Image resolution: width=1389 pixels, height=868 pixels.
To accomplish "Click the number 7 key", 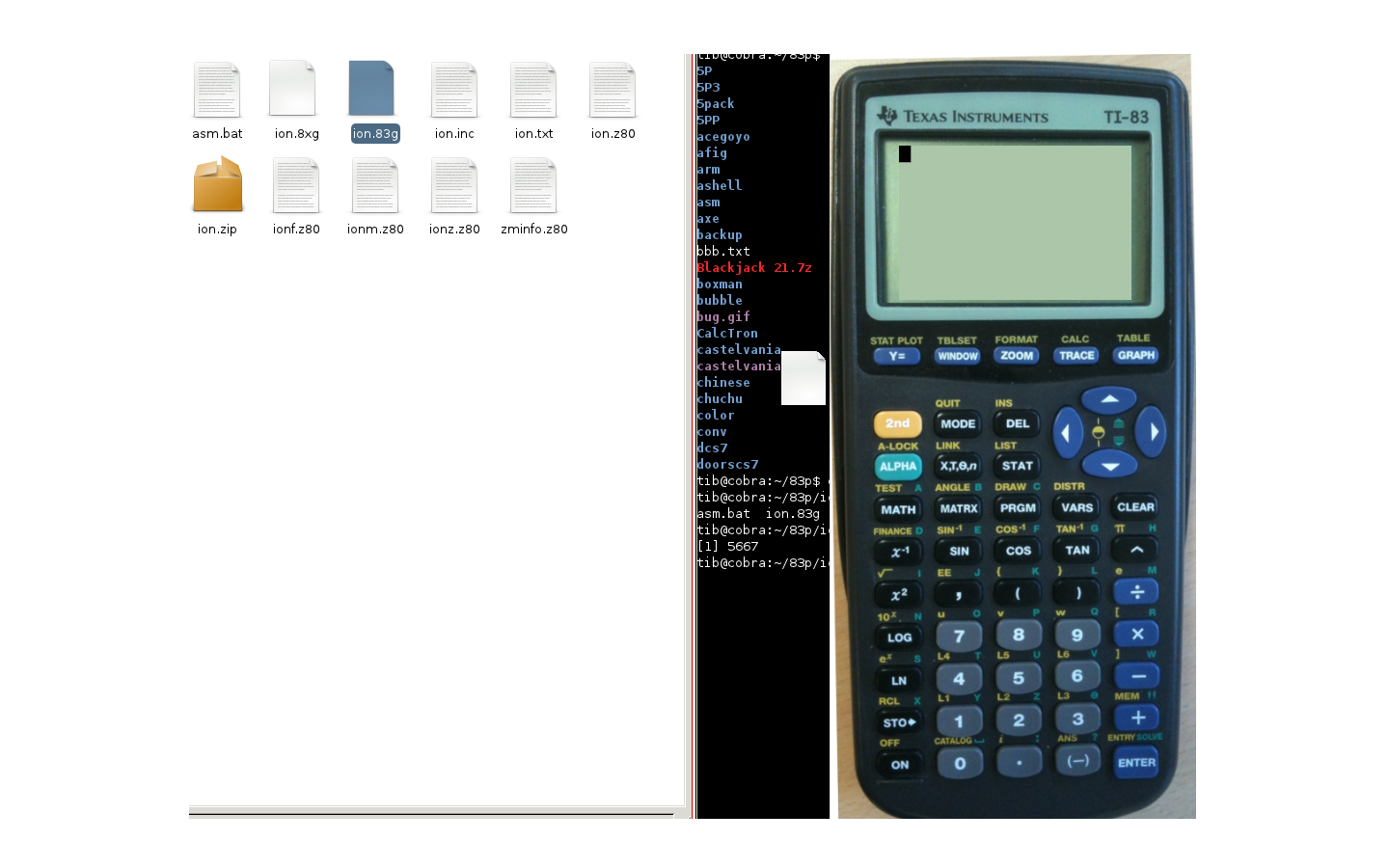I will pos(959,636).
